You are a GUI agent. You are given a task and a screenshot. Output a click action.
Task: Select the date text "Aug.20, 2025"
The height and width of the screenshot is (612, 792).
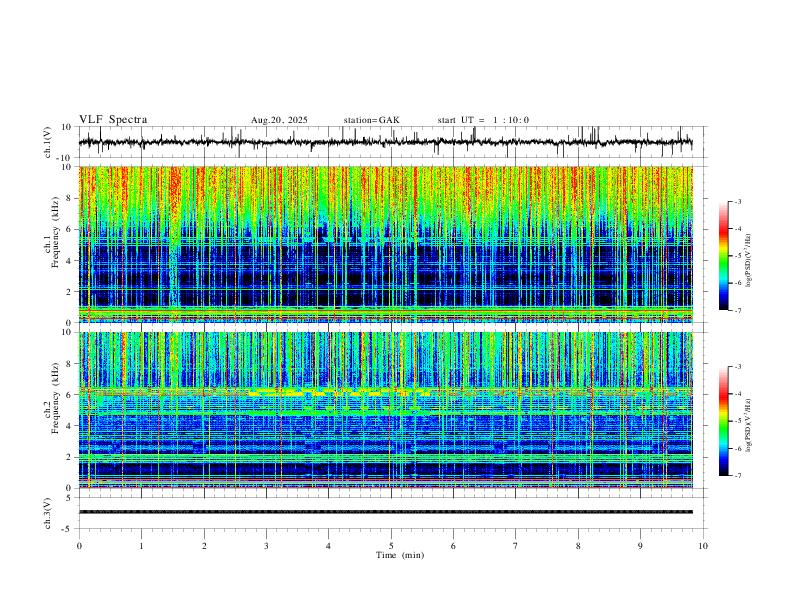click(x=279, y=120)
